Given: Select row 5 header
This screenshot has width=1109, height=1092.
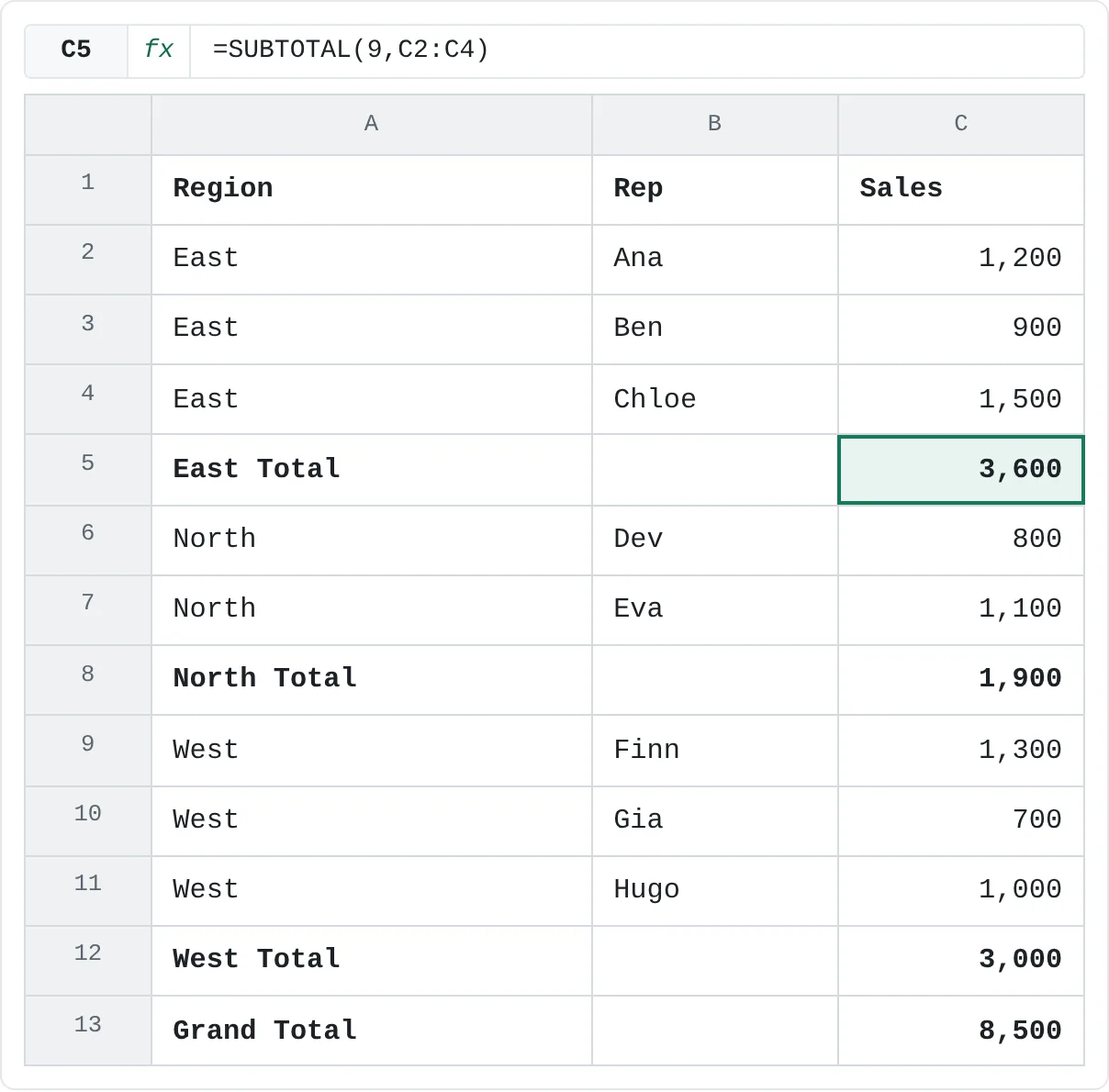Looking at the screenshot, I should pos(88,470).
